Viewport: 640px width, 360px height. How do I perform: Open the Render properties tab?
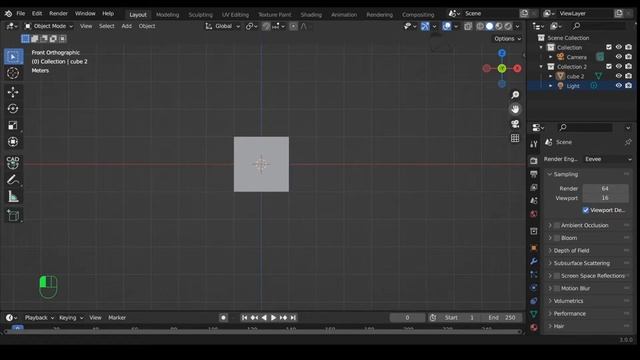(534, 161)
